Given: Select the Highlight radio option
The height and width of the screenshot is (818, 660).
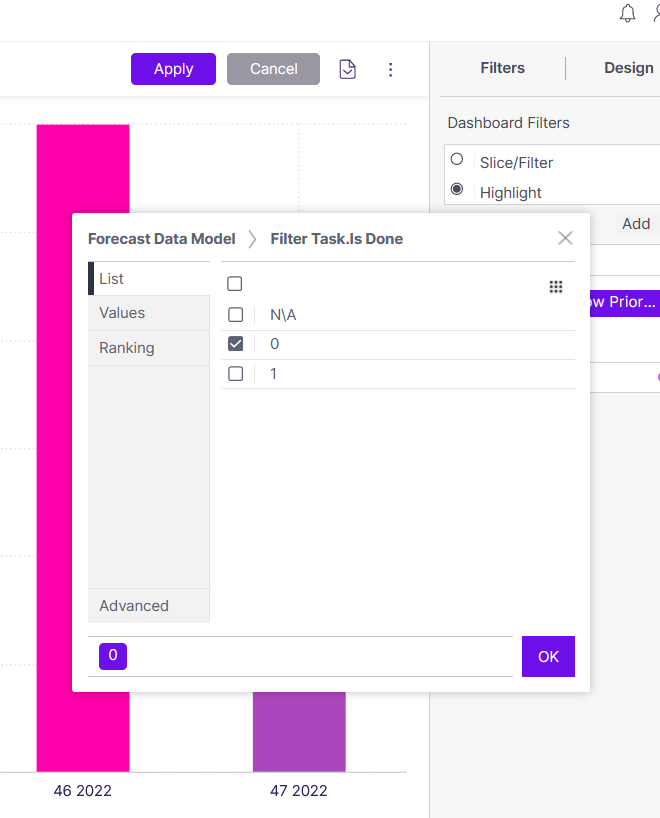Looking at the screenshot, I should [x=457, y=189].
